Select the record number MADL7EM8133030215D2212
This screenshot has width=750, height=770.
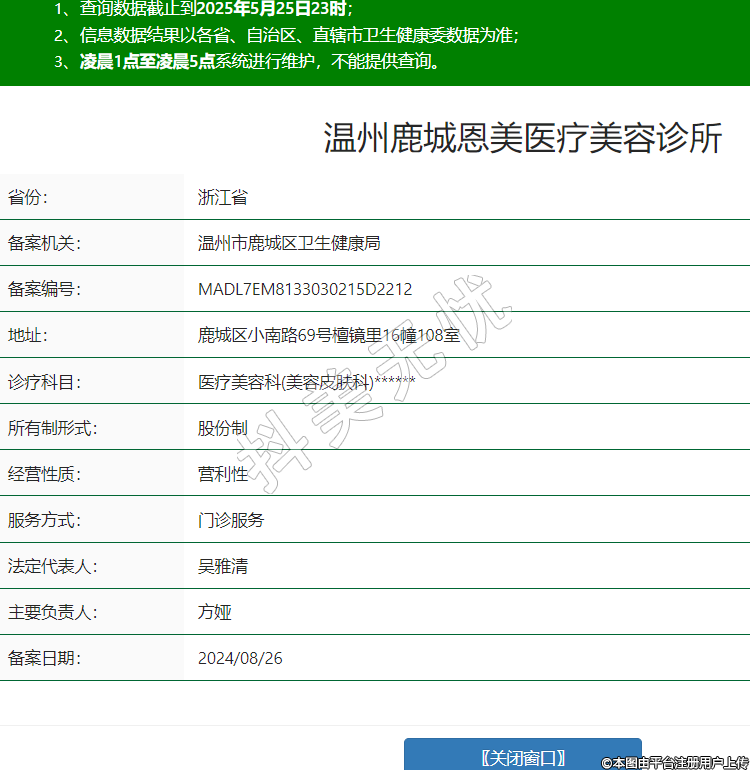305,289
